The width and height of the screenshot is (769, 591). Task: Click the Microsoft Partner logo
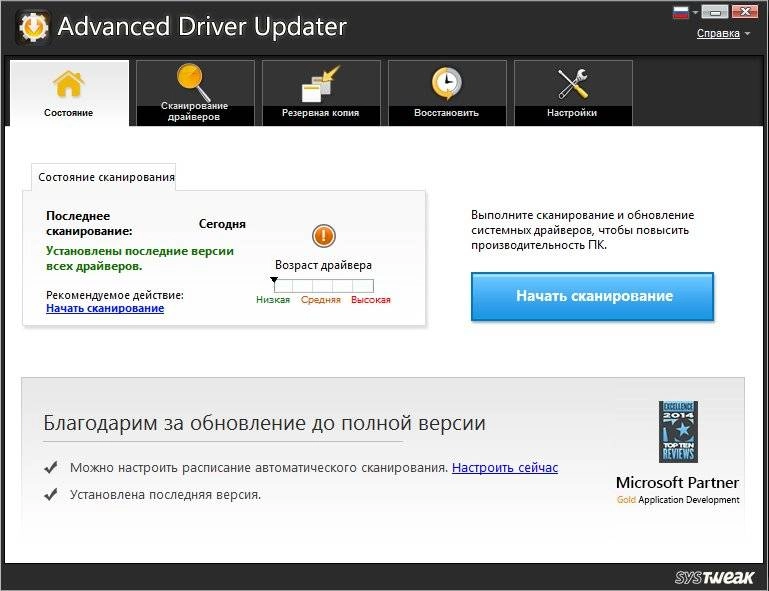(x=678, y=489)
